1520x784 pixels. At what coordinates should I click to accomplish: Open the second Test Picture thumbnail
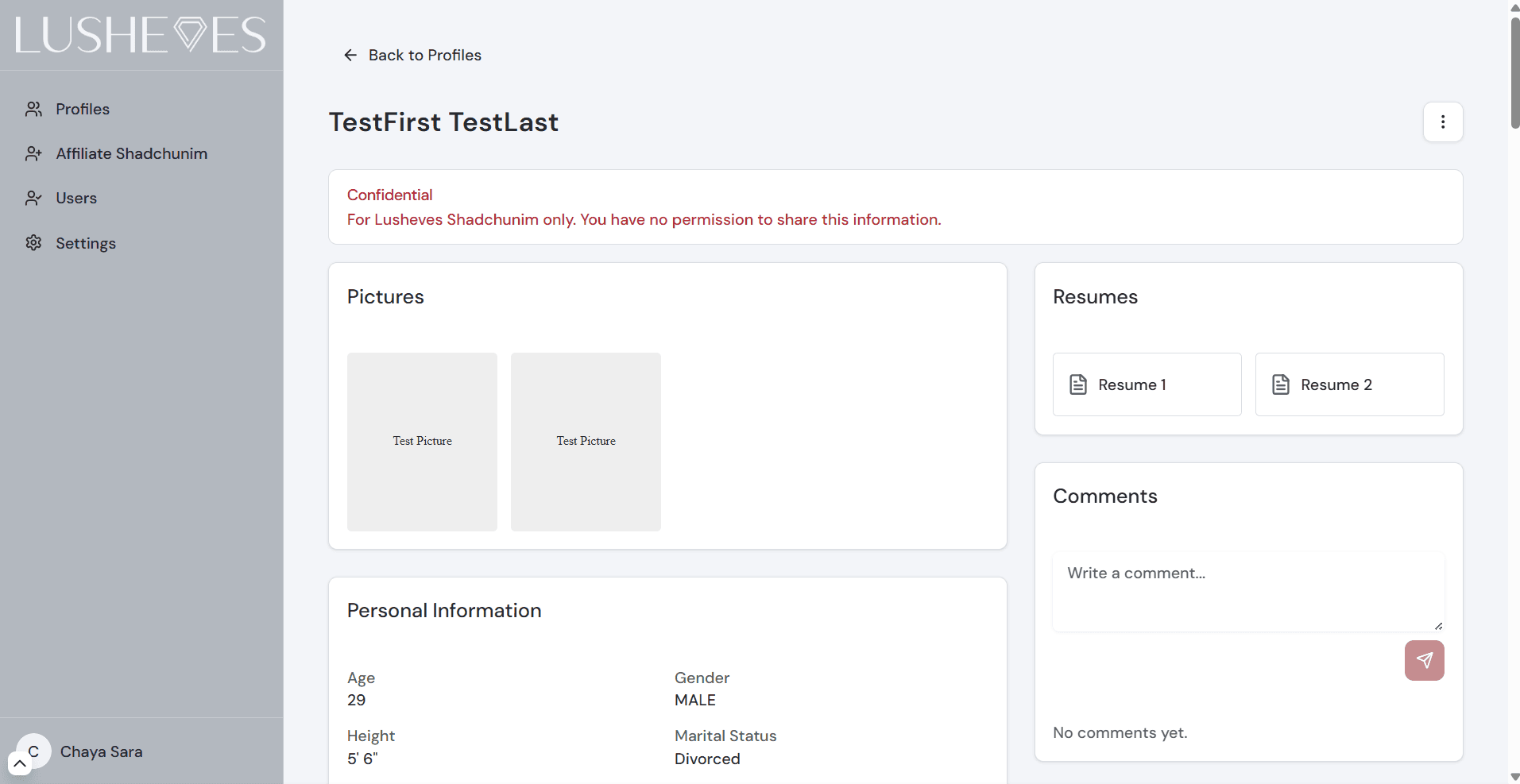point(586,442)
